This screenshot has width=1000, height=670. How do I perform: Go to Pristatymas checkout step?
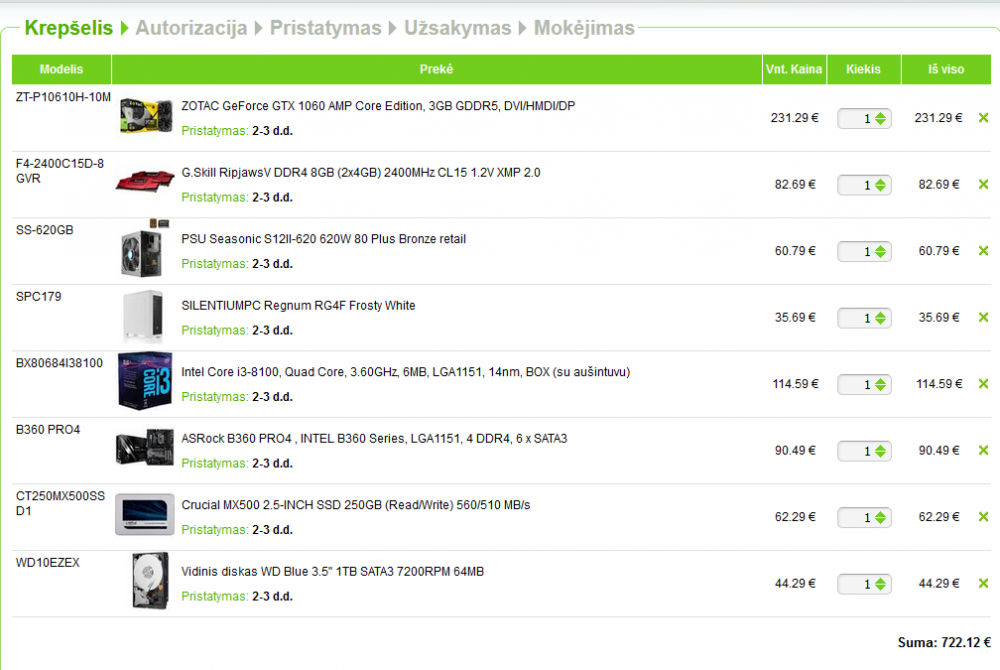(325, 27)
